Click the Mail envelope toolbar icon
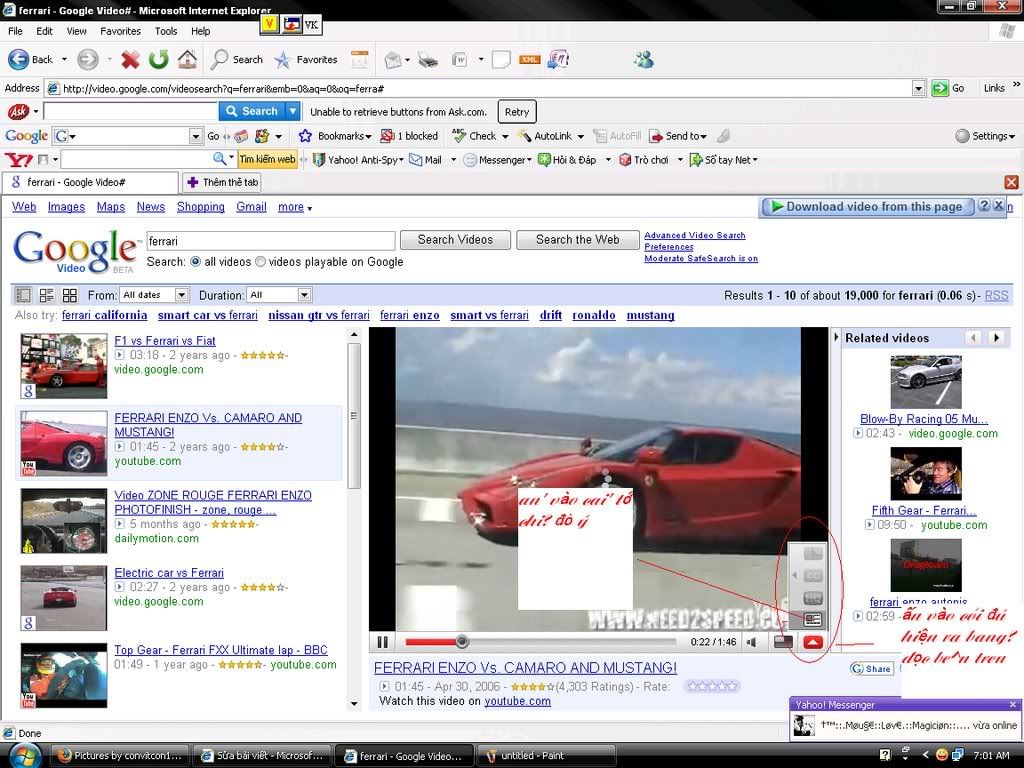Screen dimensions: 1024x768 (393, 60)
